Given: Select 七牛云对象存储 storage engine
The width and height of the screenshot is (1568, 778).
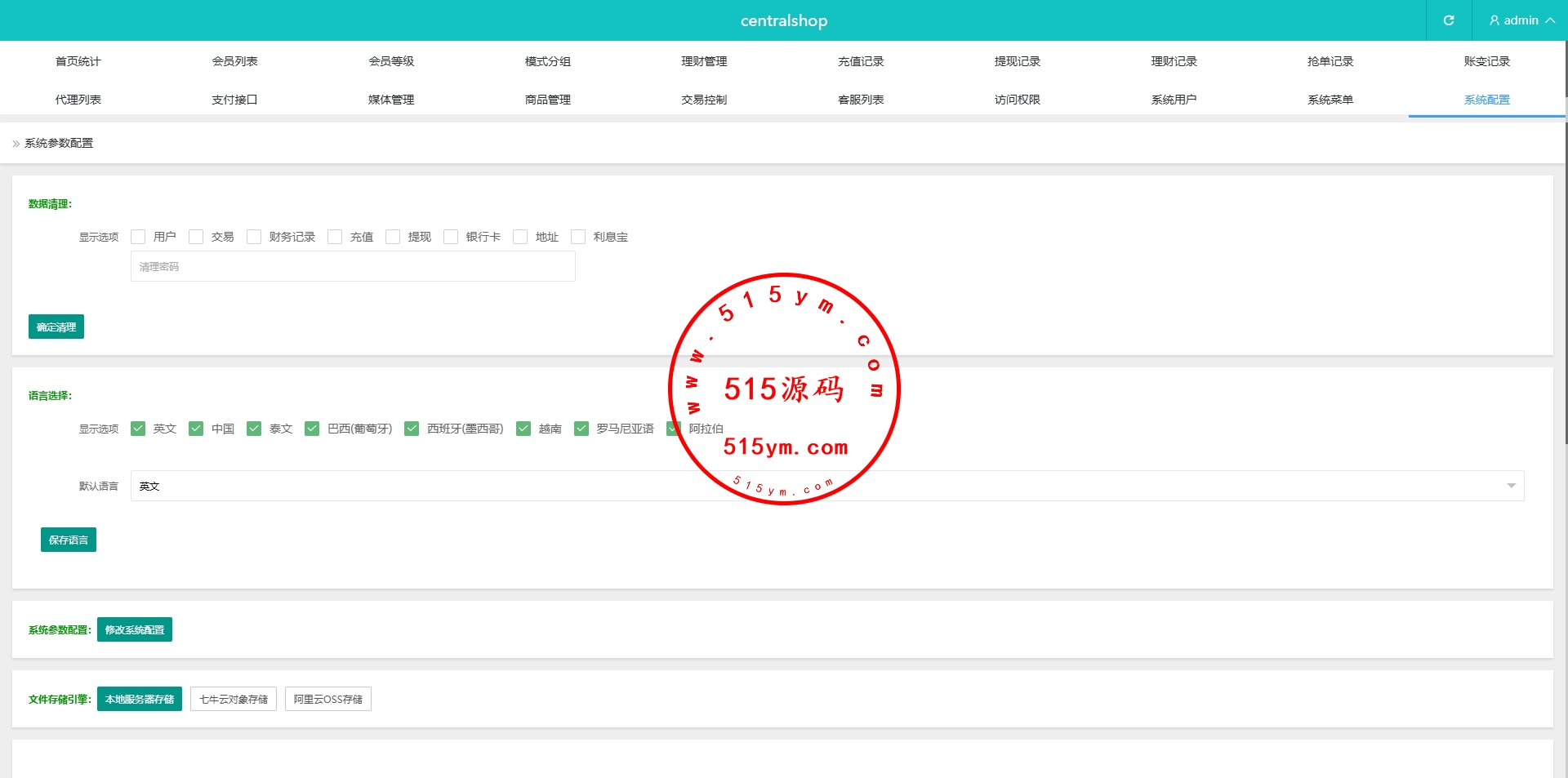Looking at the screenshot, I should [x=234, y=699].
